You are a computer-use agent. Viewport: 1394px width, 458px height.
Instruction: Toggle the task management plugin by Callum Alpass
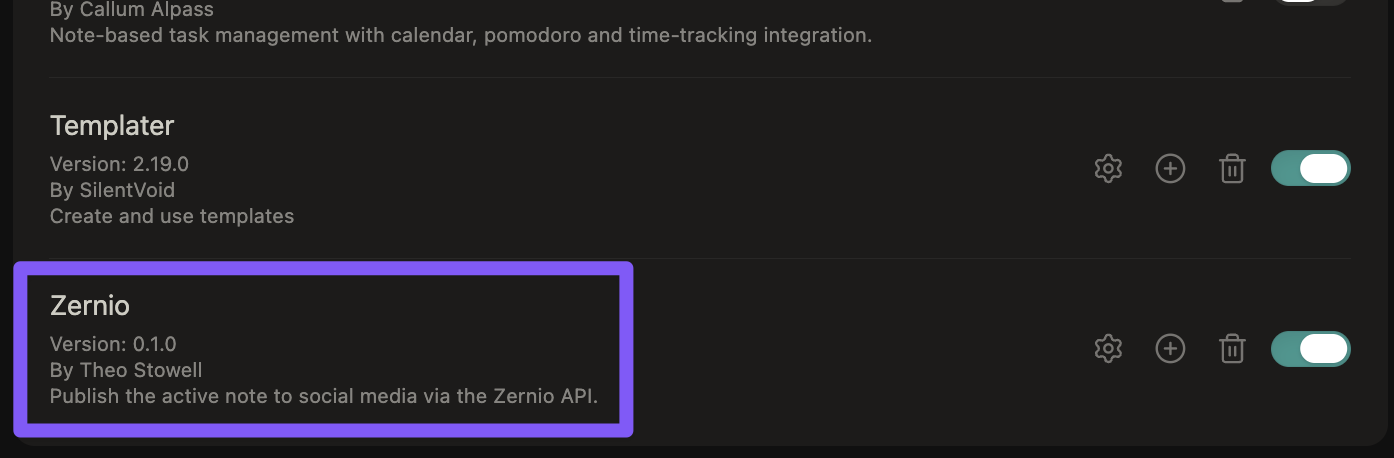click(1311, 3)
